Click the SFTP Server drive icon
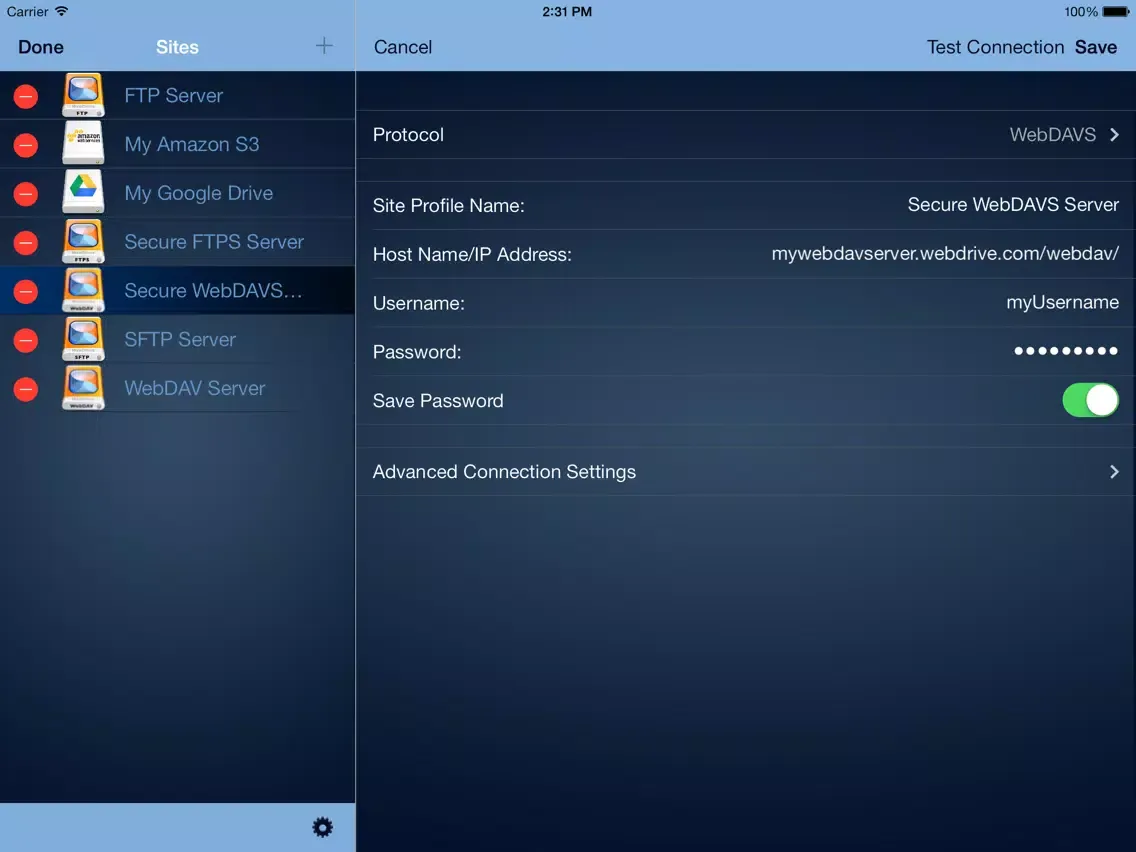 [83, 339]
